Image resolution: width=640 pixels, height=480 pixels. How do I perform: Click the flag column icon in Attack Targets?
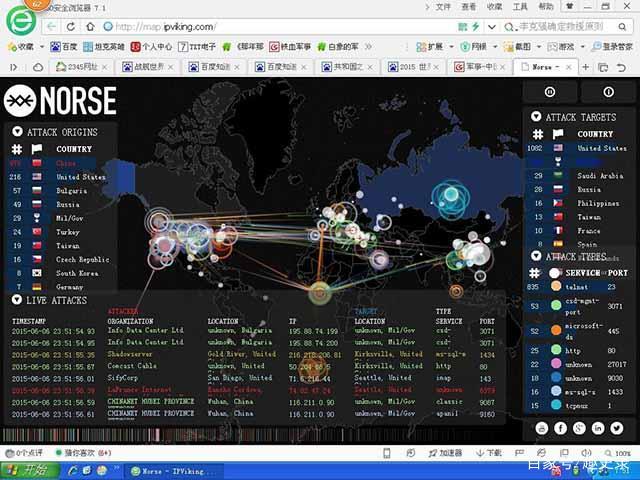558,134
